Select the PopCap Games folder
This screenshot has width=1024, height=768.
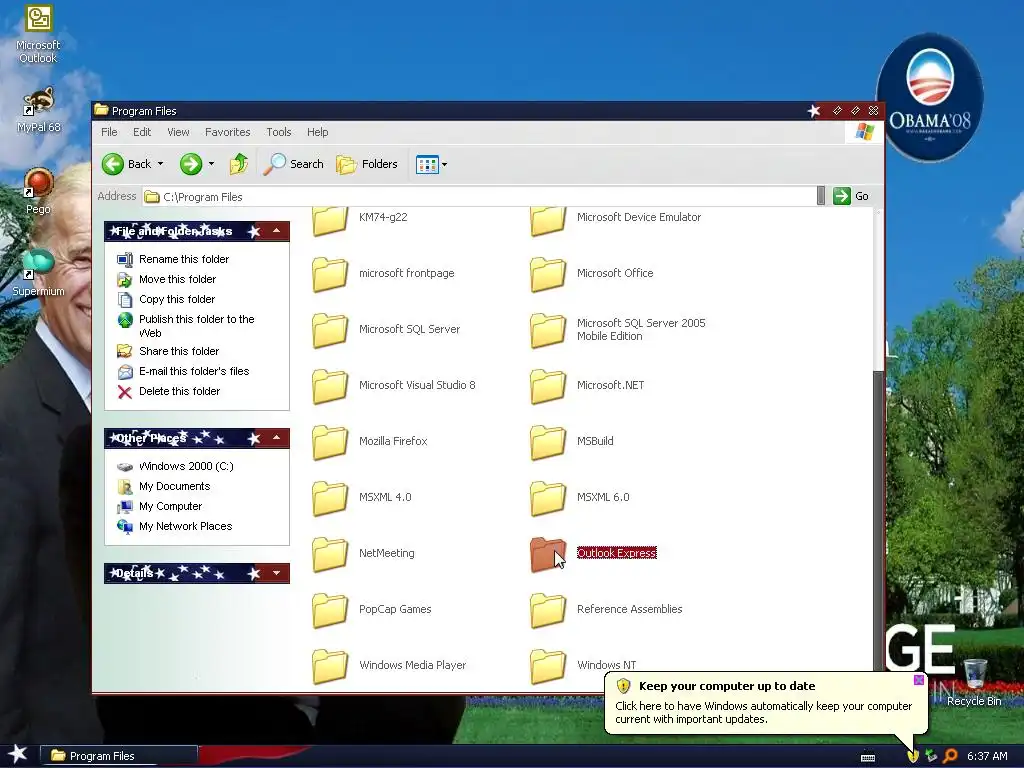tap(372, 609)
